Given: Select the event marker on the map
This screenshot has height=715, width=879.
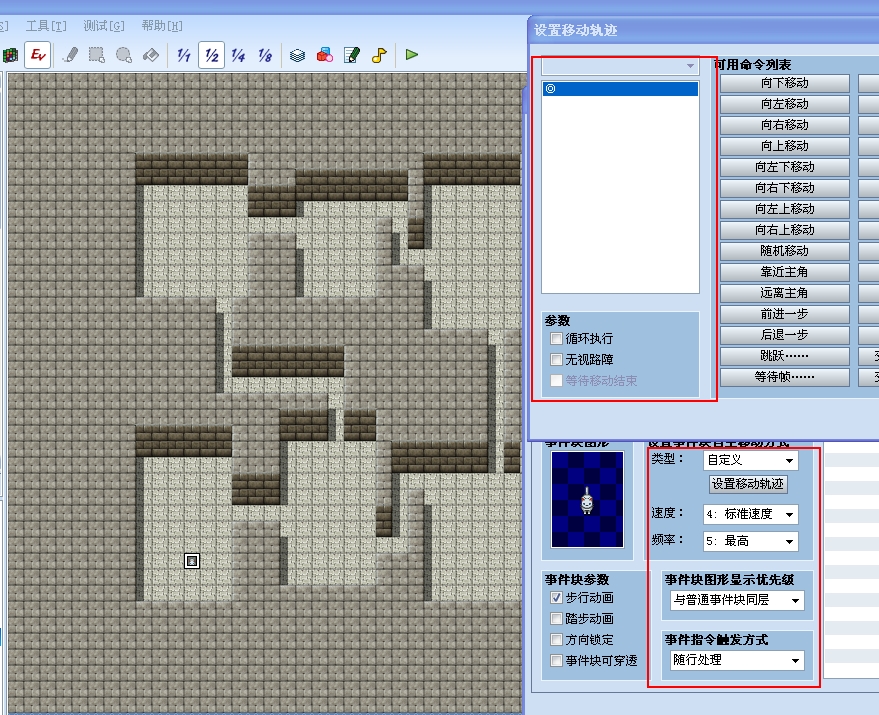Looking at the screenshot, I should pos(192,561).
